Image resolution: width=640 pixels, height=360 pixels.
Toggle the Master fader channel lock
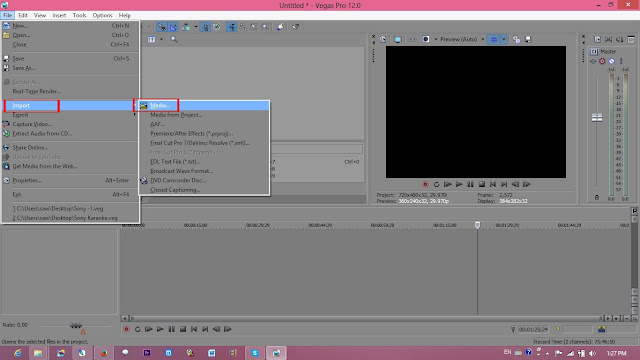(x=597, y=198)
